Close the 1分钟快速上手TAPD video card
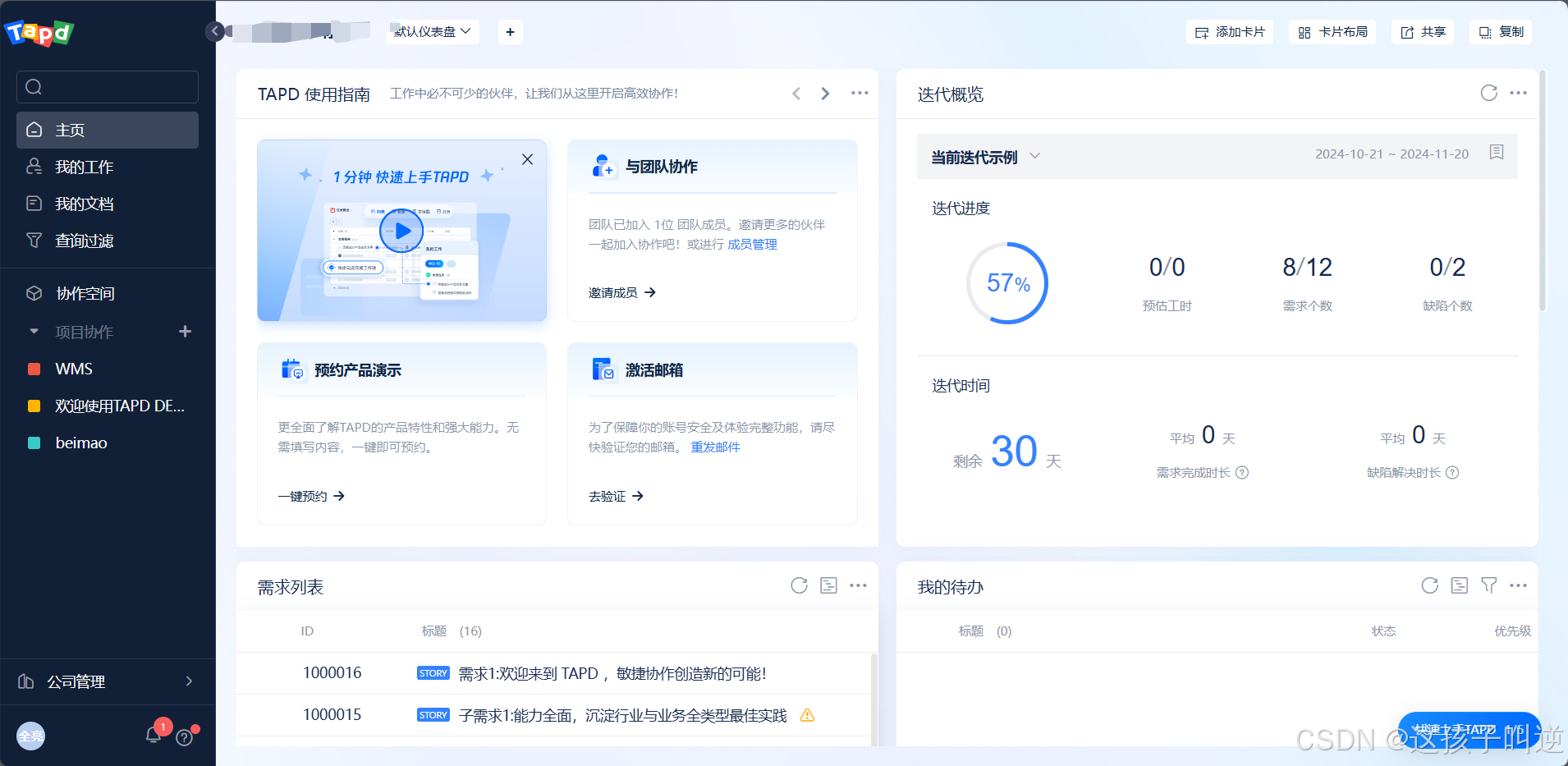Viewport: 1568px width, 766px height. [528, 159]
